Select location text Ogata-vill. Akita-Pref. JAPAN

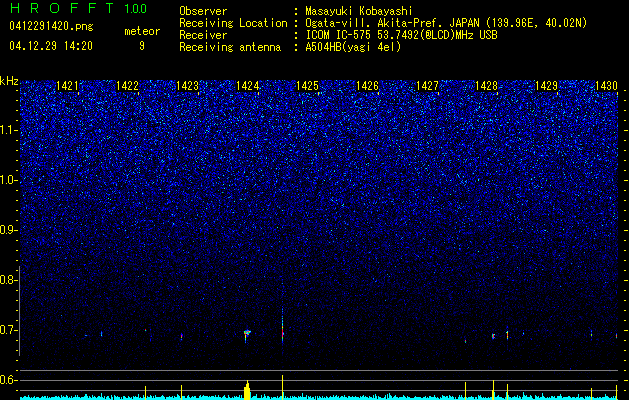point(392,23)
